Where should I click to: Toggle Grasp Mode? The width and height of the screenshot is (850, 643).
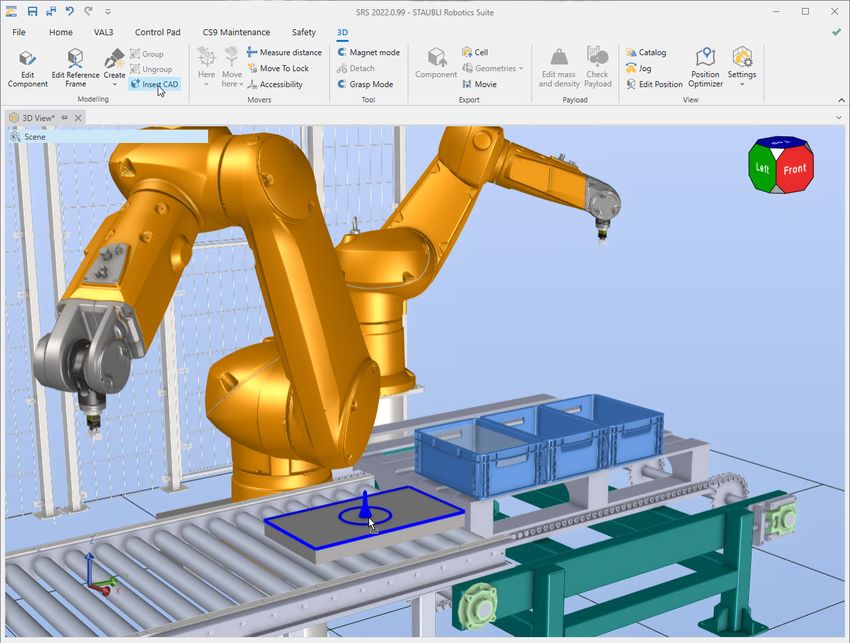click(x=365, y=84)
